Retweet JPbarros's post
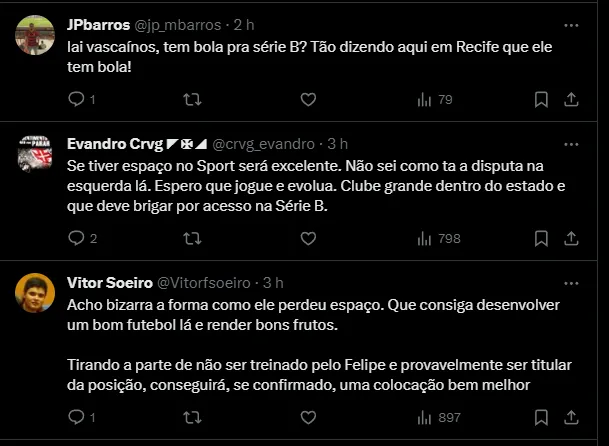 [193, 99]
